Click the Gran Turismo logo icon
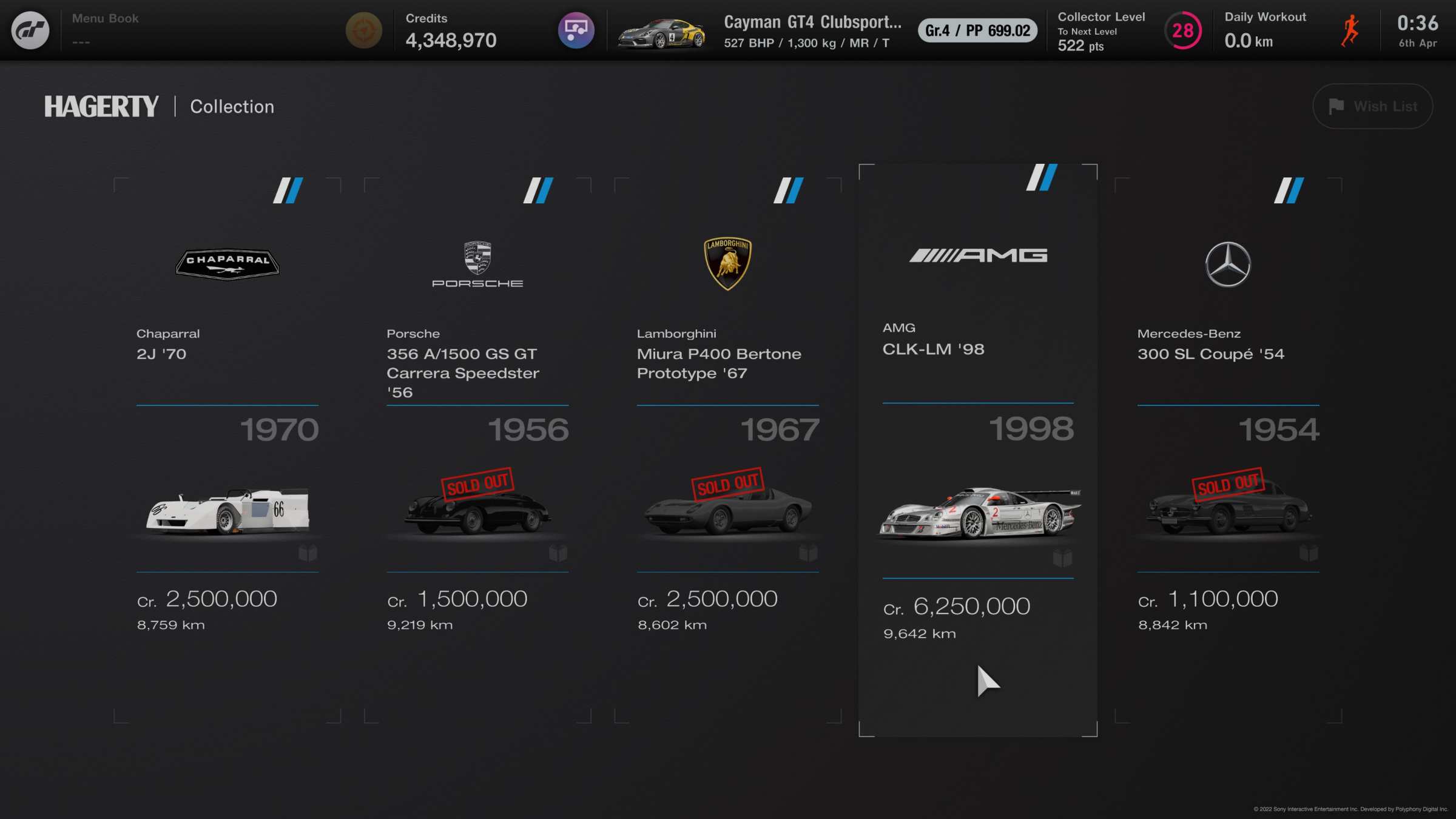Image resolution: width=1456 pixels, height=819 pixels. pos(30,30)
